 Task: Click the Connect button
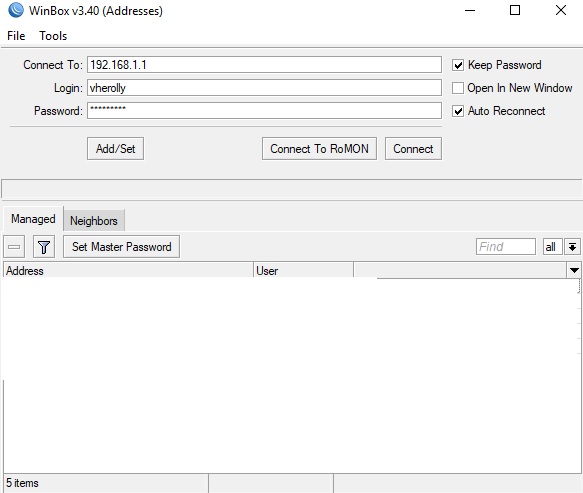click(413, 149)
